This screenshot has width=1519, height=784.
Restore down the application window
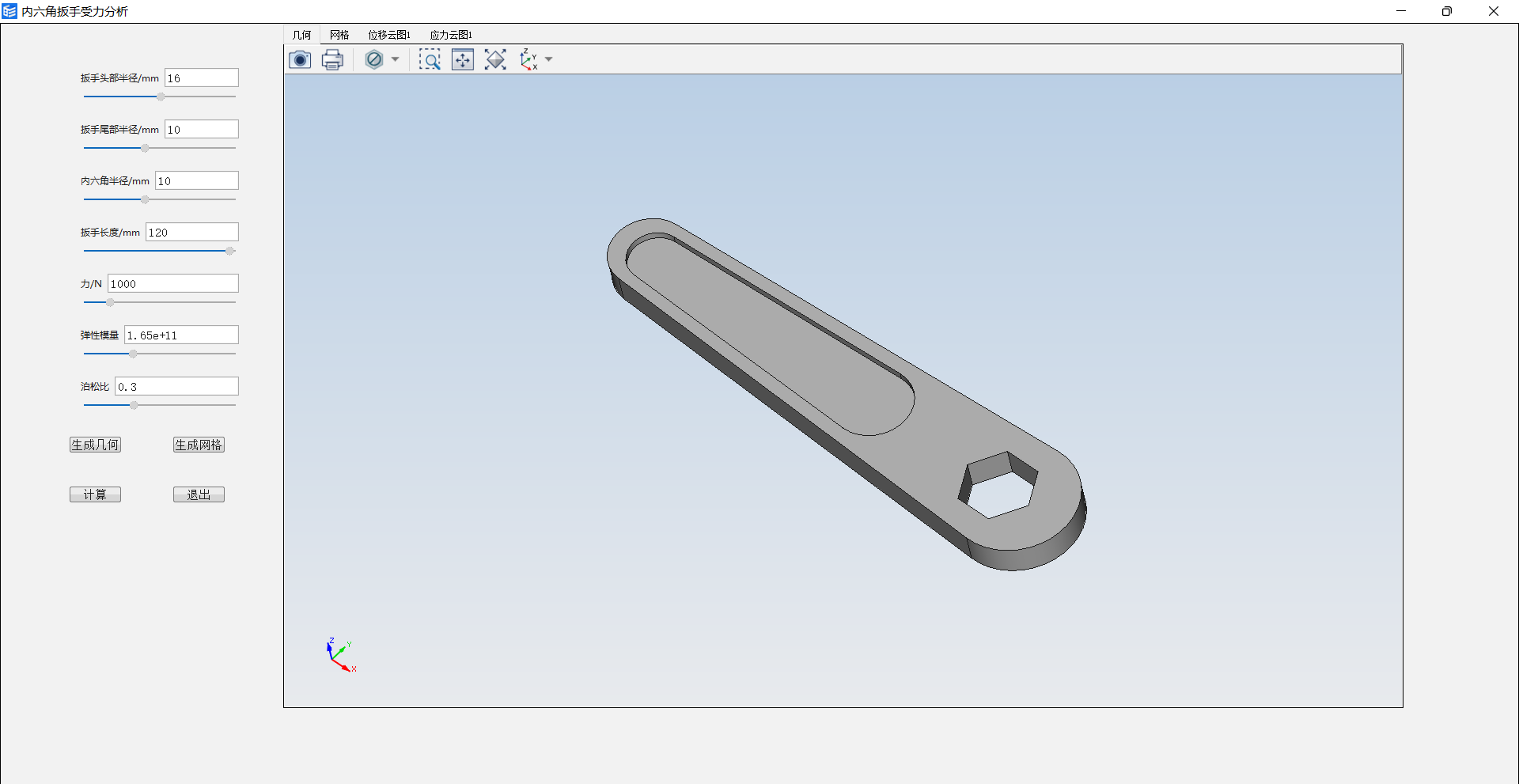1447,11
